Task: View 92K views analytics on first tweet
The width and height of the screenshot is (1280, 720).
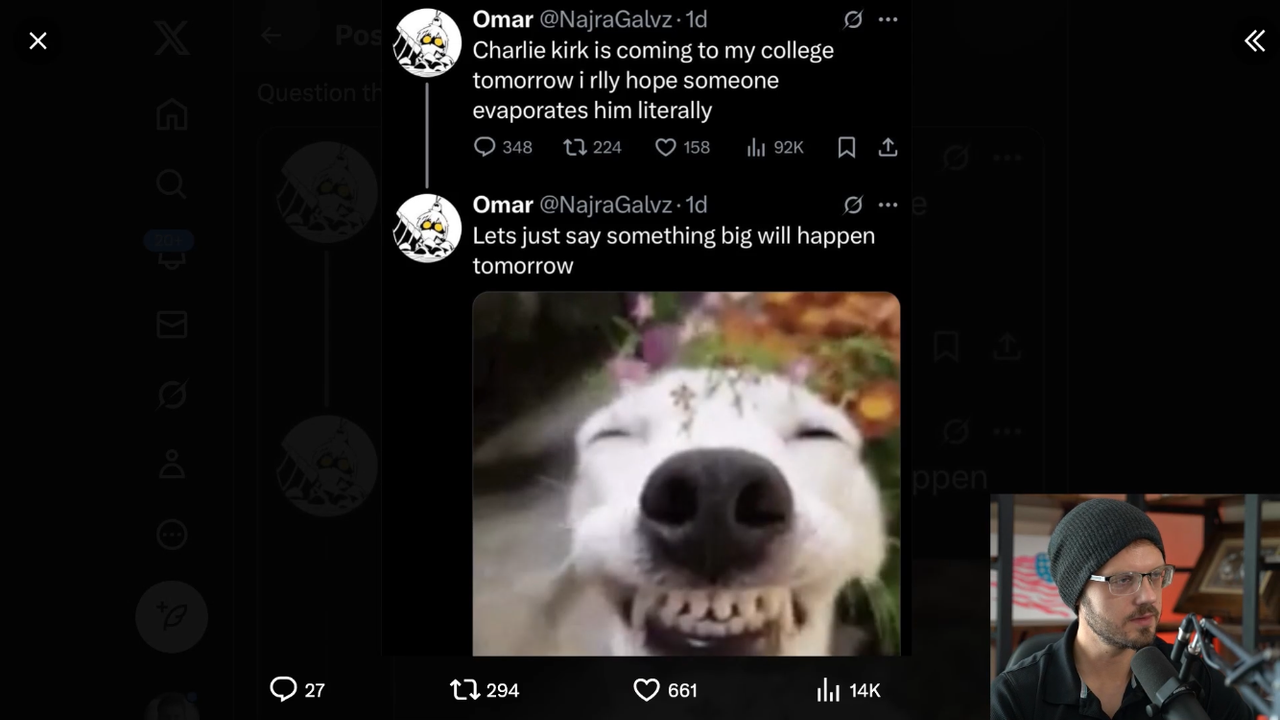Action: pyautogui.click(x=775, y=147)
